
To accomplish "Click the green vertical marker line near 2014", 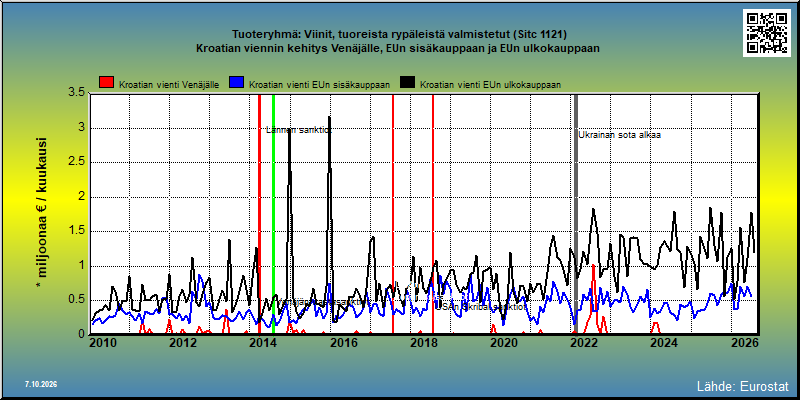I will tap(273, 214).
